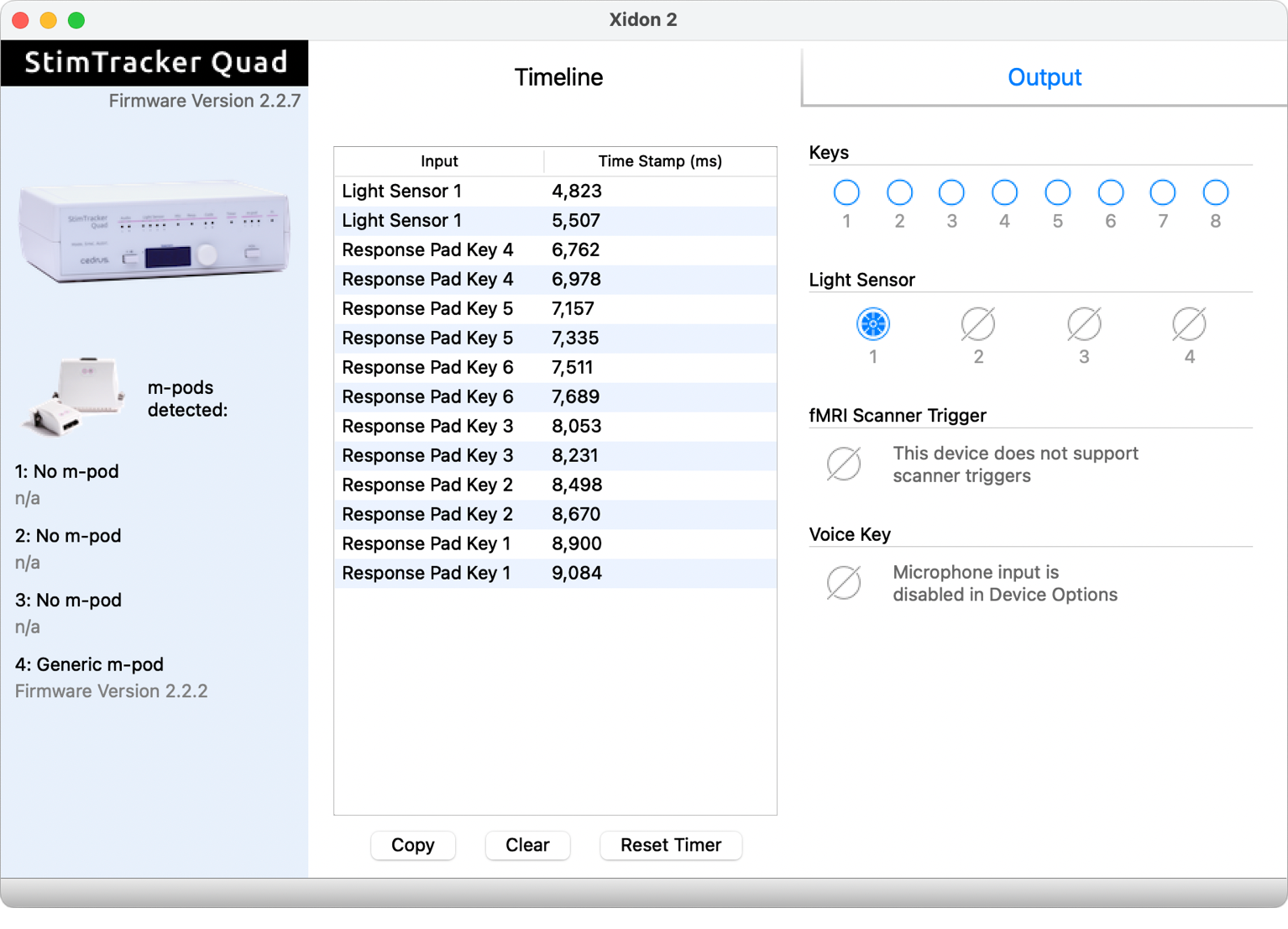Switch to the Output tab

(x=1044, y=77)
